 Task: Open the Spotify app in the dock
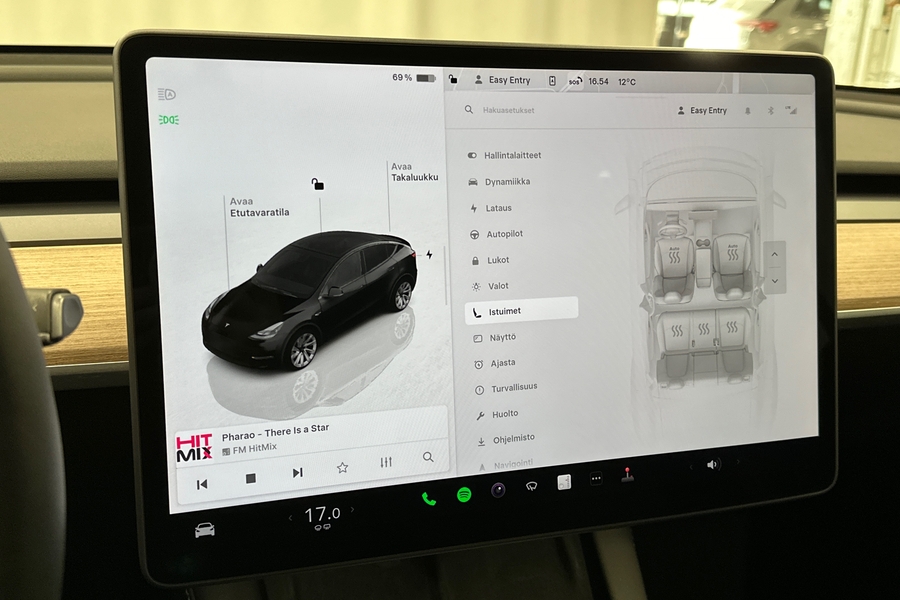click(x=463, y=496)
